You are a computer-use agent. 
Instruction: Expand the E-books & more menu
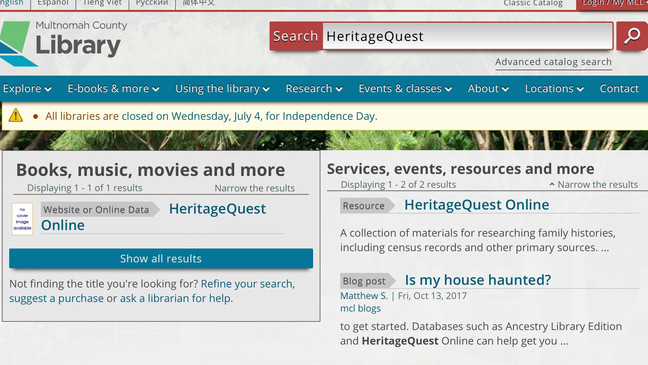(113, 88)
